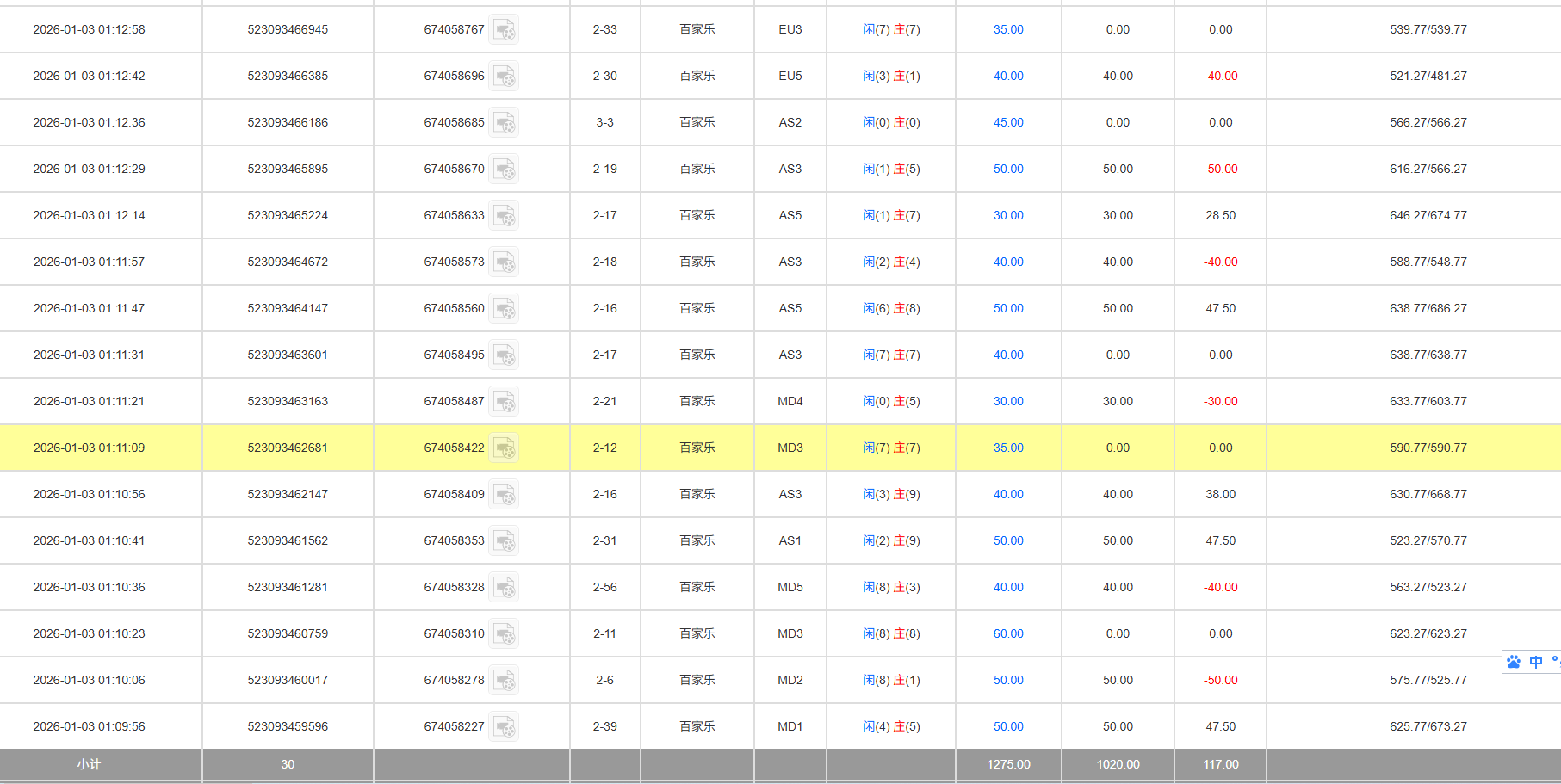1561x784 pixels.
Task: View result 闲(6) 庄(8) details
Action: click(891, 308)
